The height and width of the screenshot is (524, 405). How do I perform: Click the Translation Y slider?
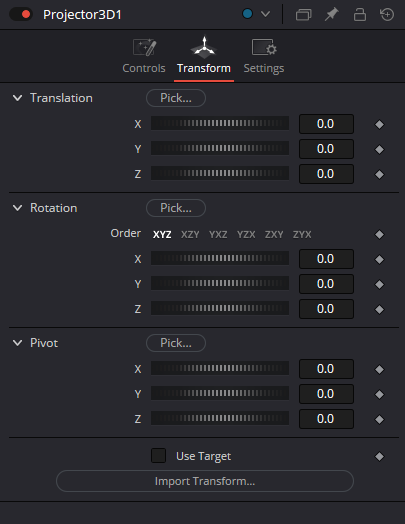[x=220, y=148]
